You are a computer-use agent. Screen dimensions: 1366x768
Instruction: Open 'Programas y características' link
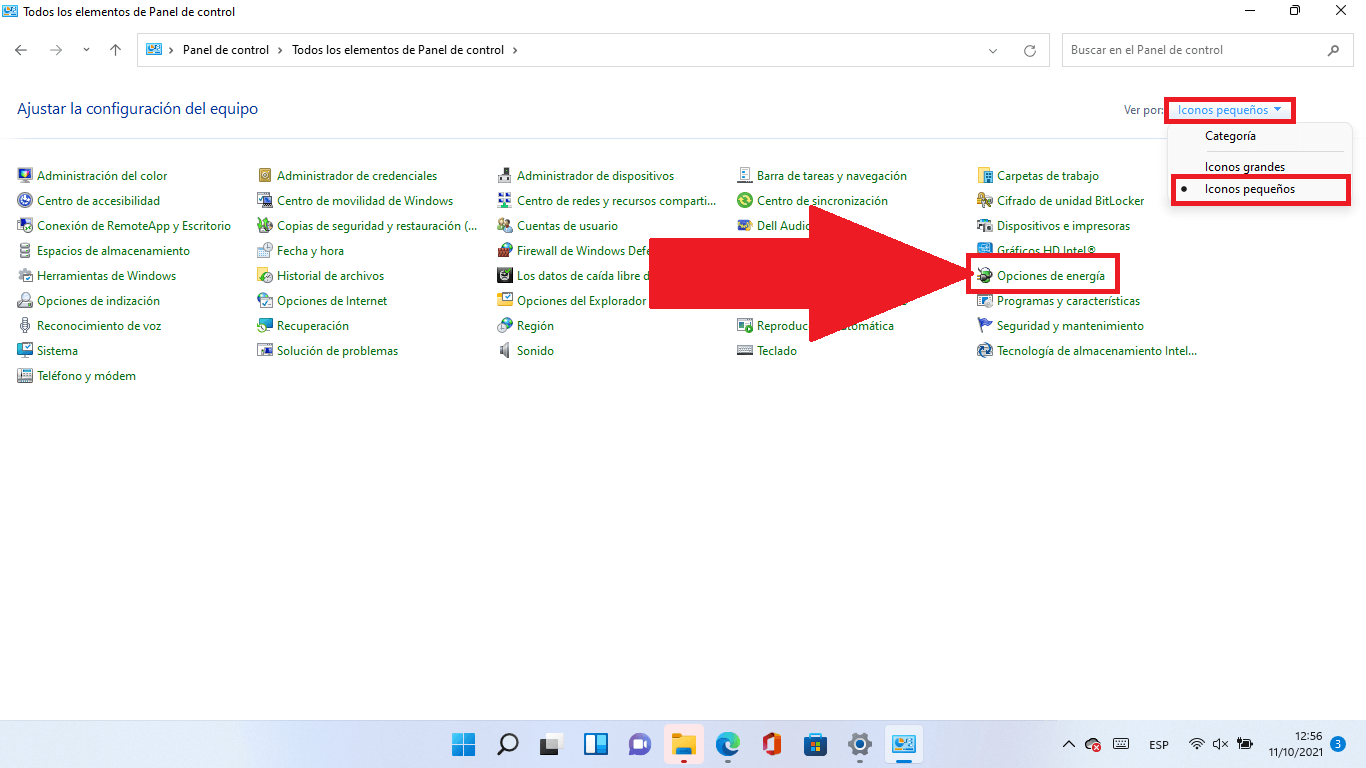1068,301
